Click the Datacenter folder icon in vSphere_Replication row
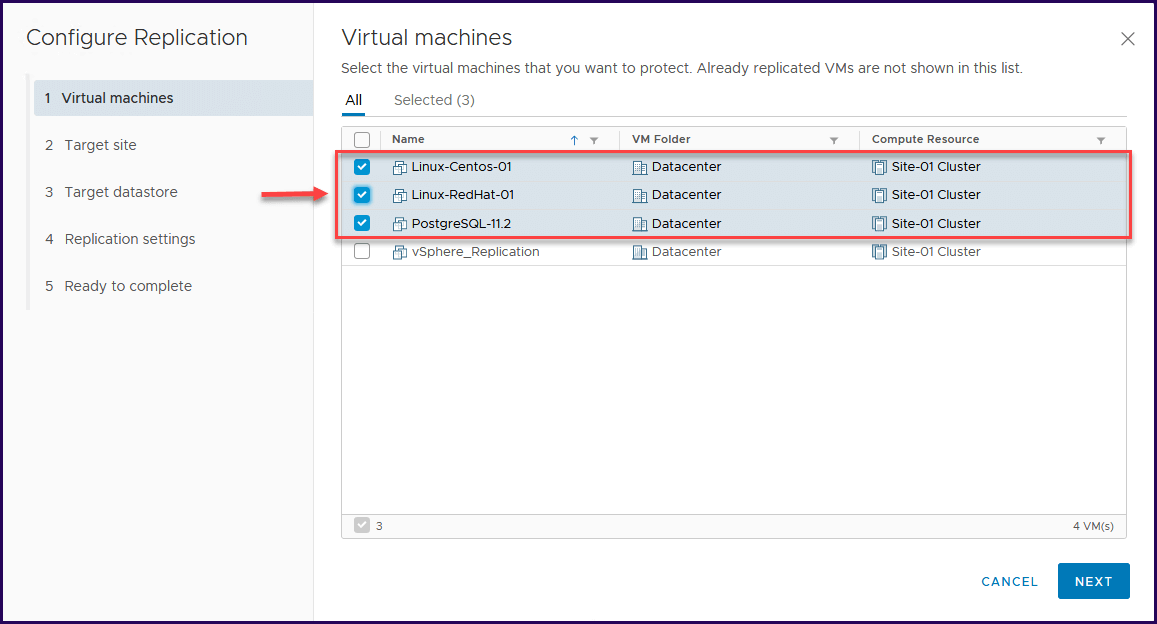Viewport: 1157px width, 624px height. coord(640,252)
